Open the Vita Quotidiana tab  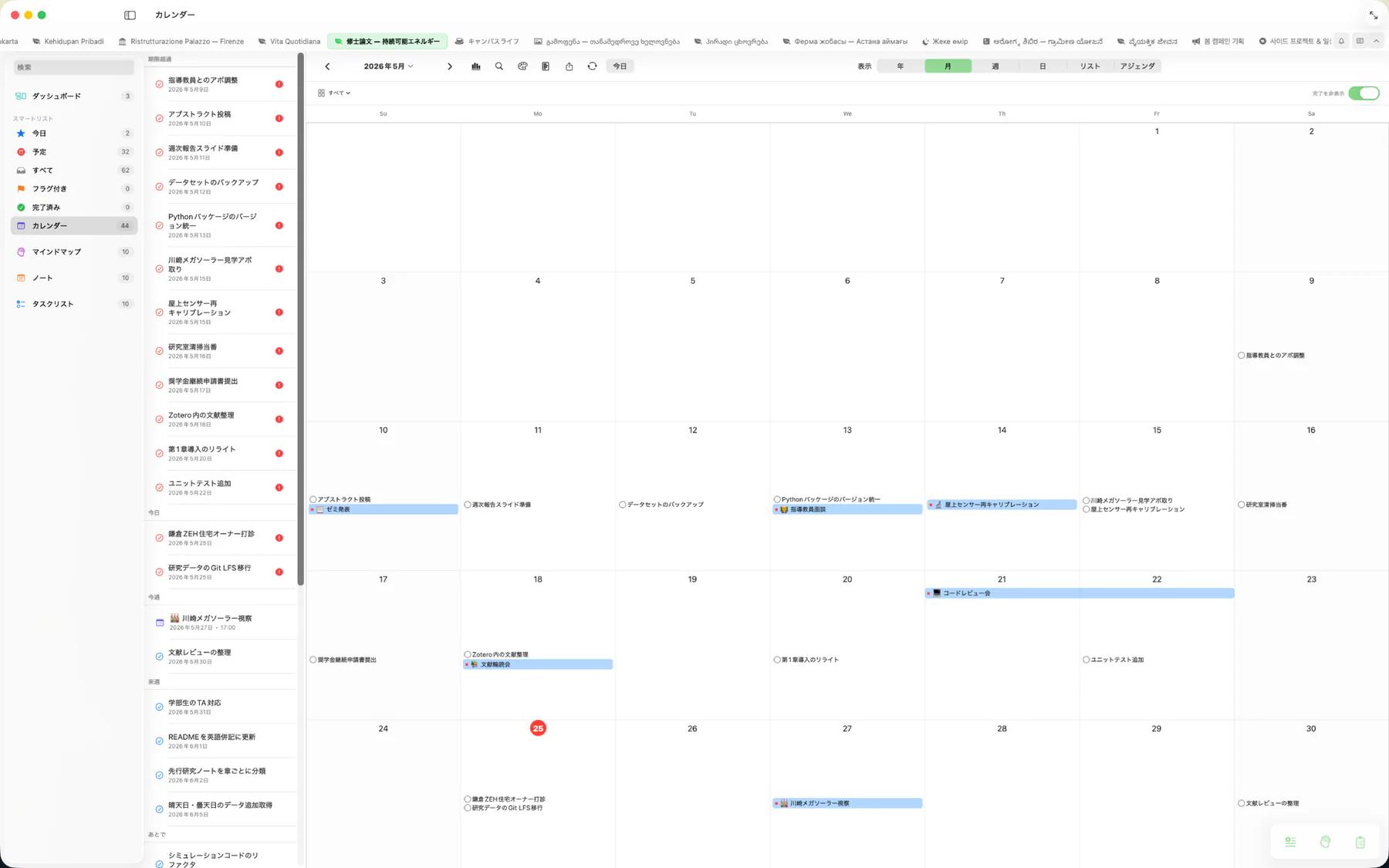(289, 42)
